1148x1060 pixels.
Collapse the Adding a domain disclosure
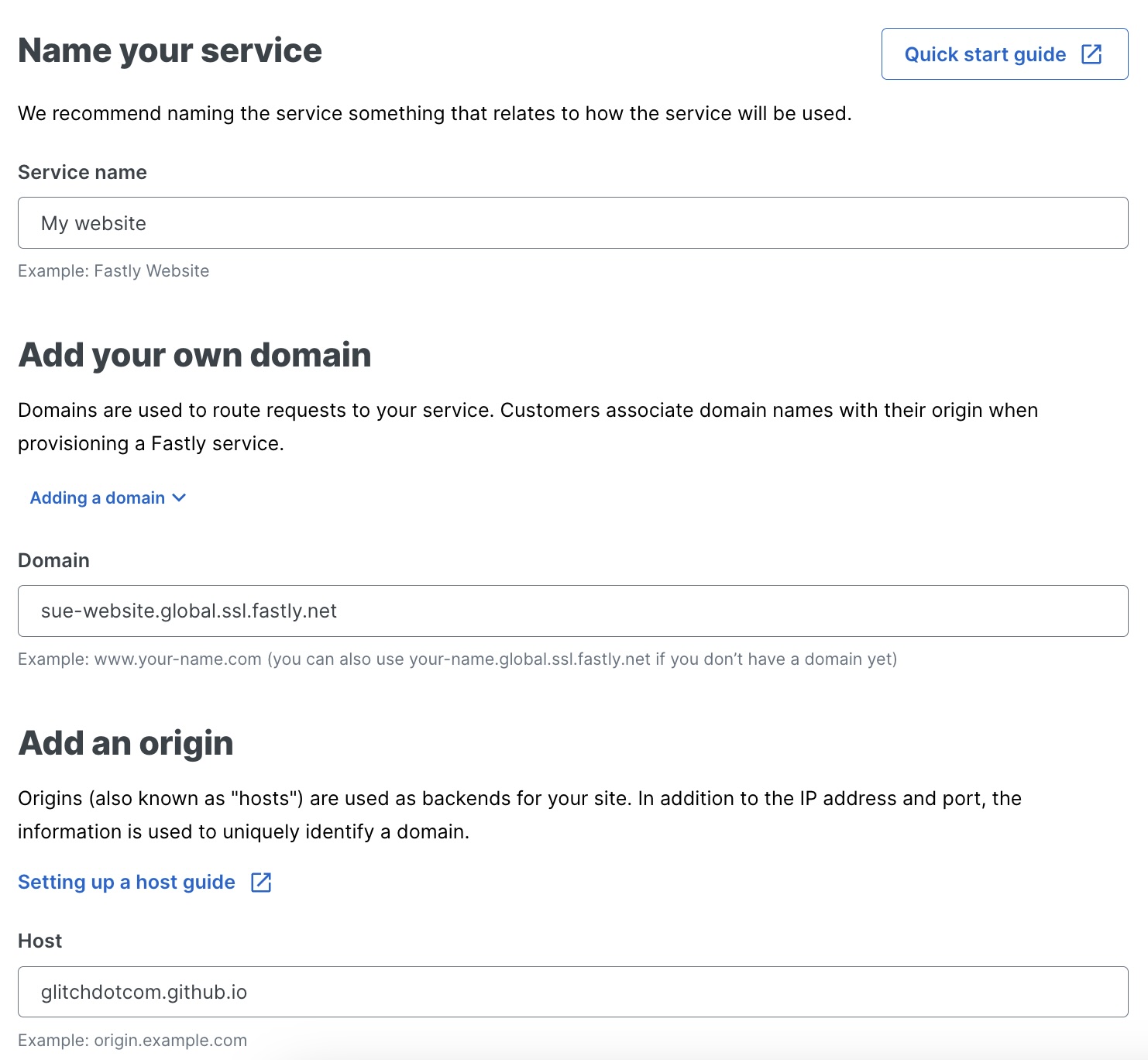pos(98,498)
